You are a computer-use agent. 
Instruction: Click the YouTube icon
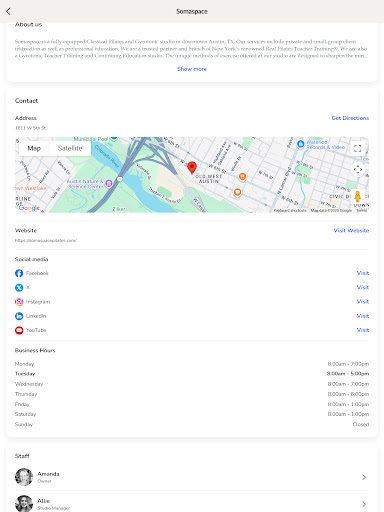(x=19, y=330)
